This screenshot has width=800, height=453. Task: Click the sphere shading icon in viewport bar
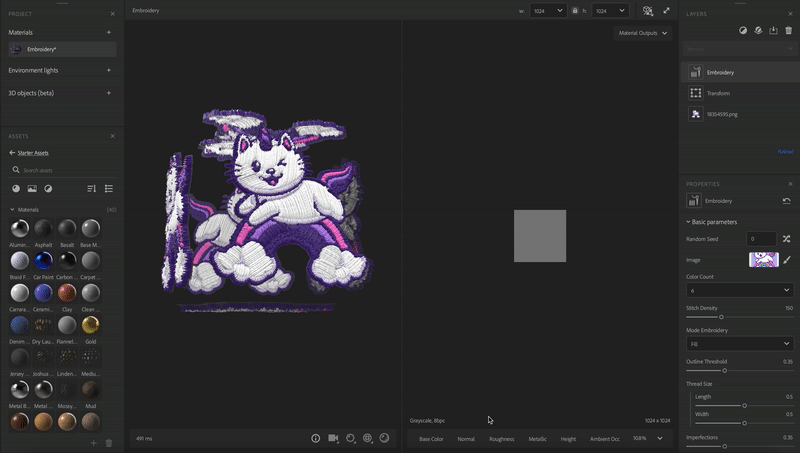(x=385, y=438)
